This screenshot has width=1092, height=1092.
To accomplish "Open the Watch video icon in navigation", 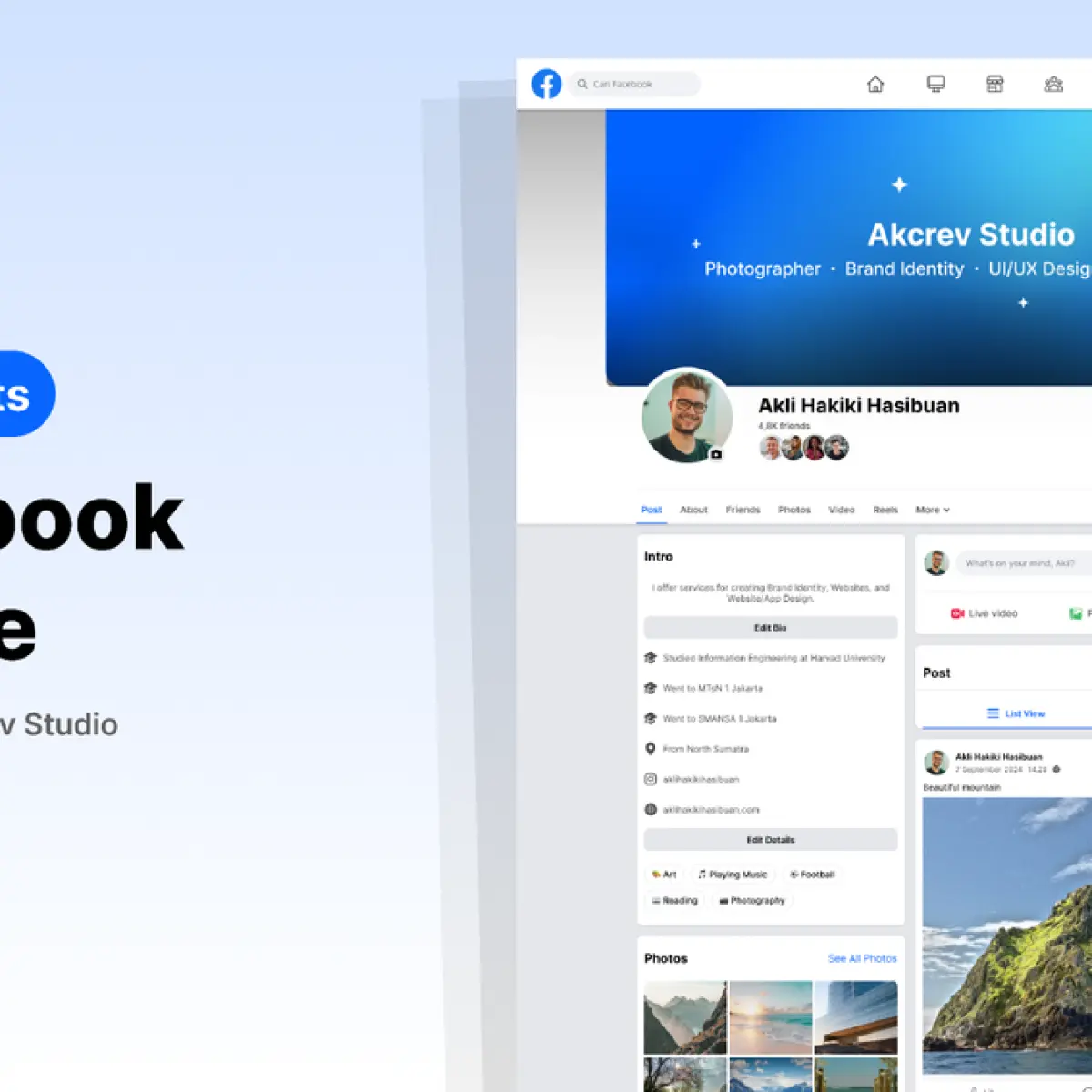I will [x=935, y=84].
